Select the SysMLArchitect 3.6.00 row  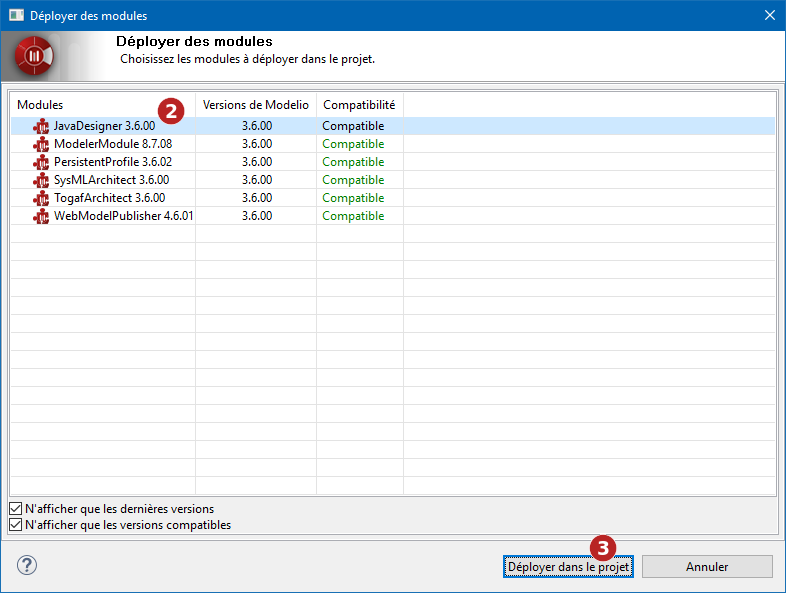393,180
